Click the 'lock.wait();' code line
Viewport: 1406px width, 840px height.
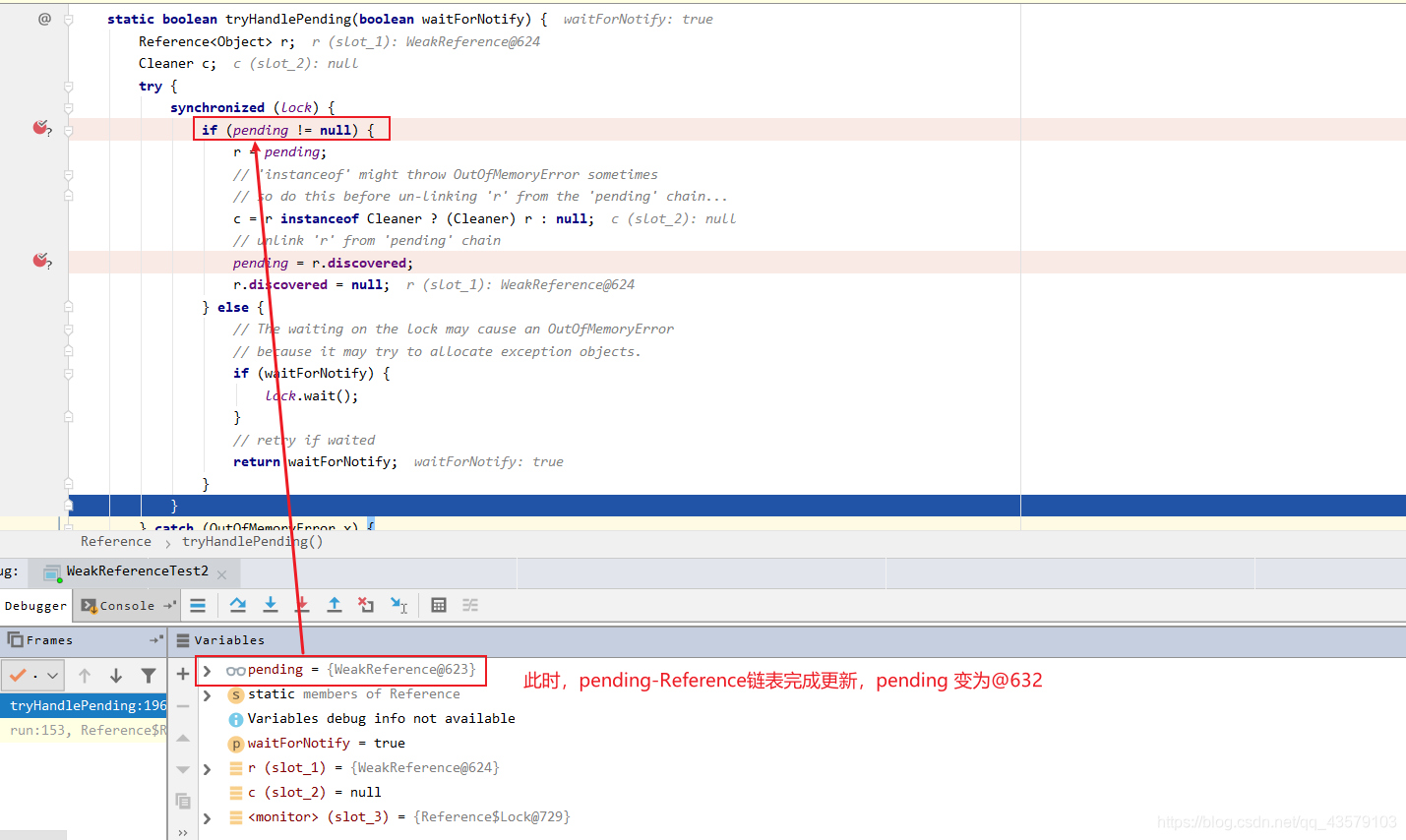click(x=311, y=395)
